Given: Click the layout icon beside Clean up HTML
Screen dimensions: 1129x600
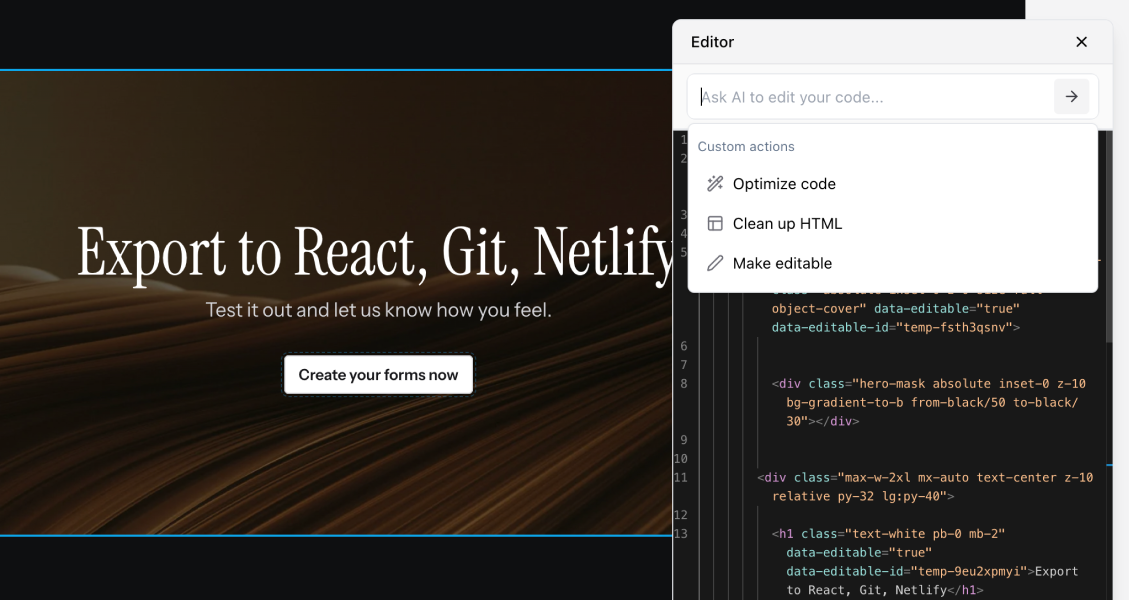Looking at the screenshot, I should point(715,223).
